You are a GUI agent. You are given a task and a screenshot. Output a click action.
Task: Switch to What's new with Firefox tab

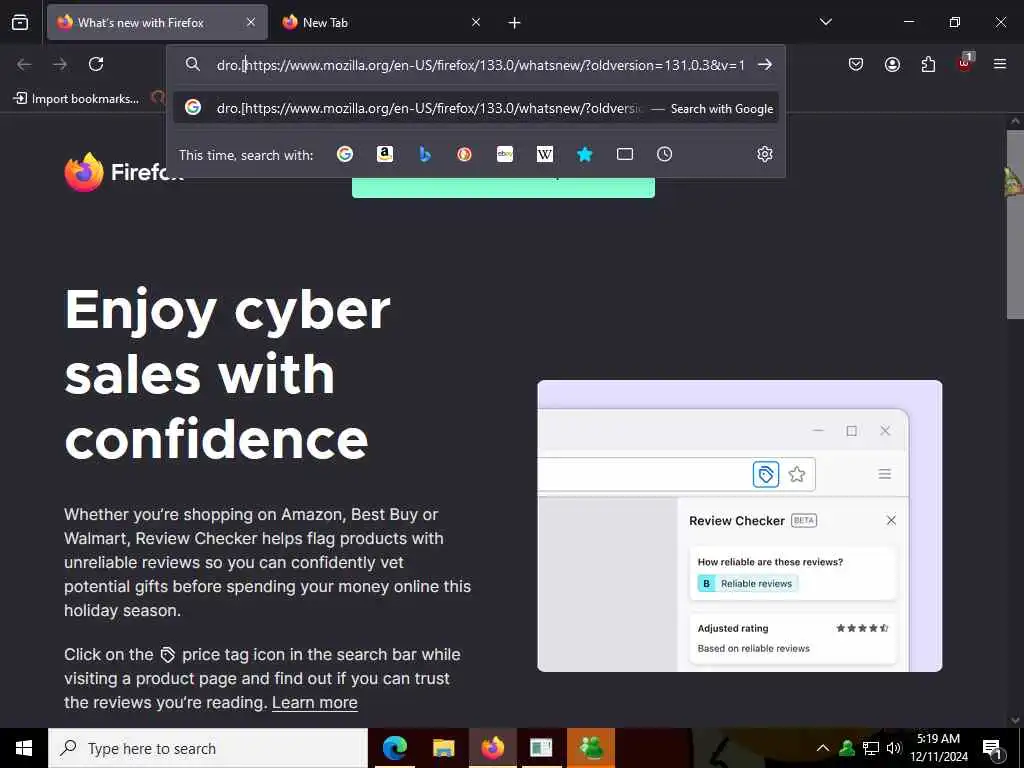[157, 22]
